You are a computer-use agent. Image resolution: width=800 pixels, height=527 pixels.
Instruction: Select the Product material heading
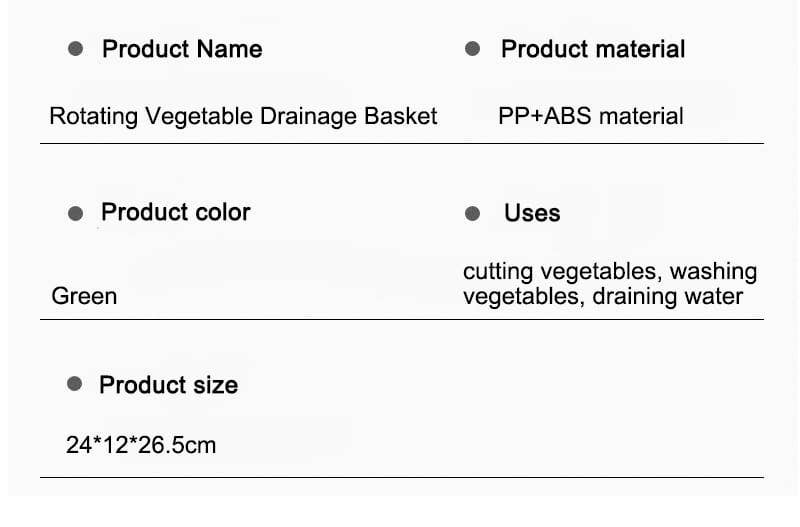click(x=593, y=49)
